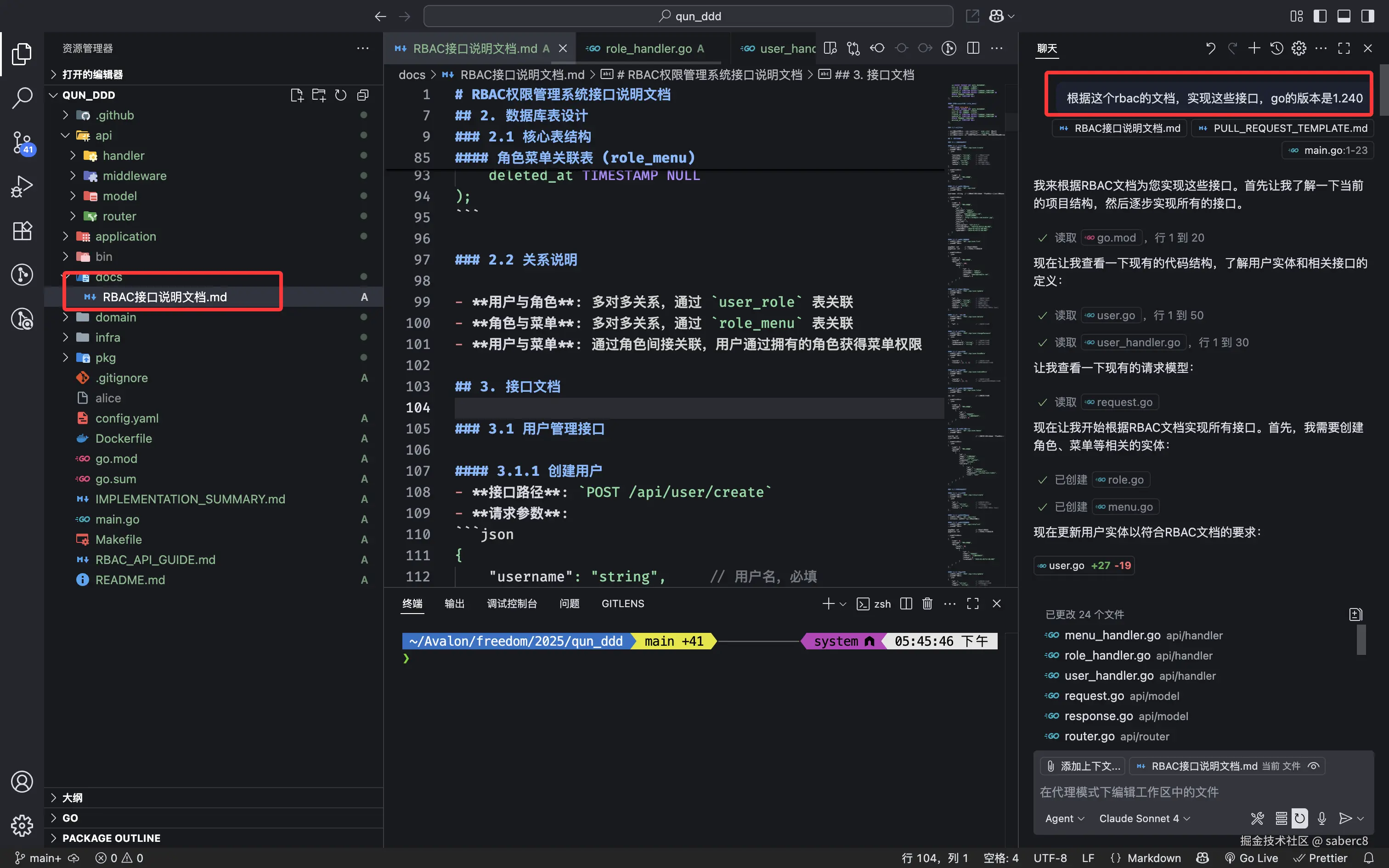Toggle current file context eye icon
1389x868 pixels.
click(1313, 766)
